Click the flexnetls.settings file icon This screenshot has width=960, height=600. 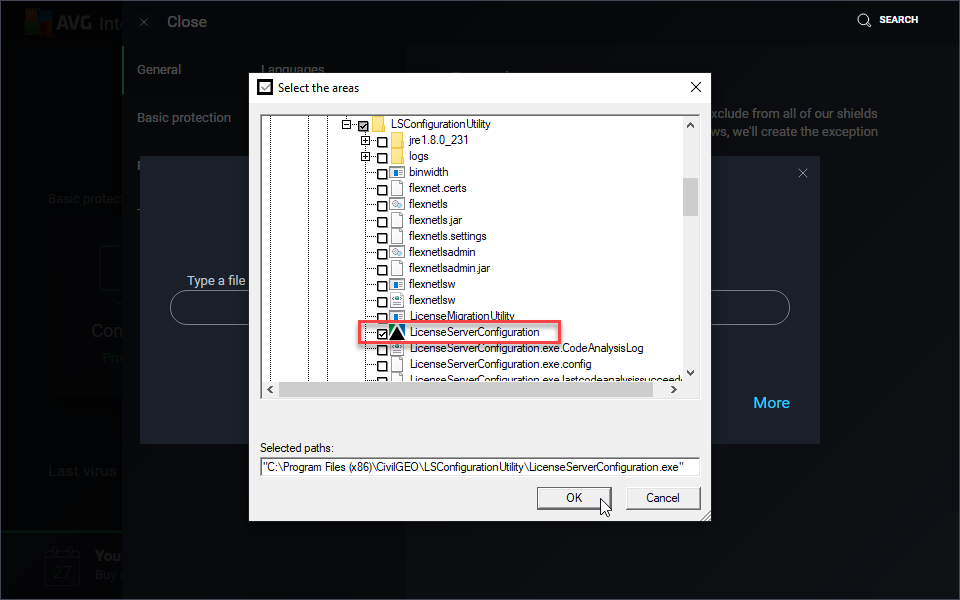pos(397,236)
